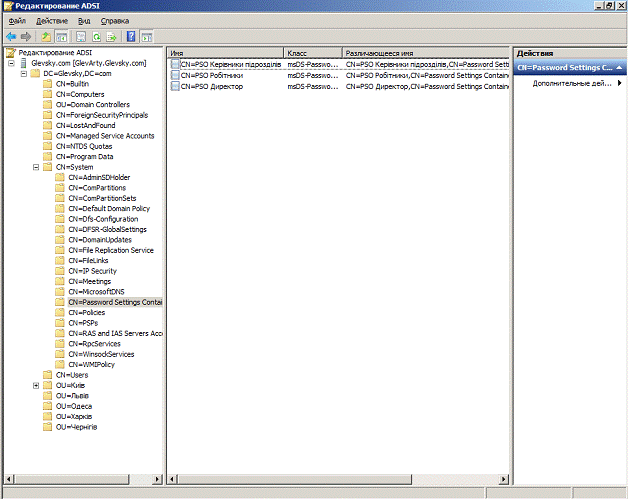The image size is (628, 499).
Task: Click the Export list toolbar icon
Action: pyautogui.click(x=113, y=36)
